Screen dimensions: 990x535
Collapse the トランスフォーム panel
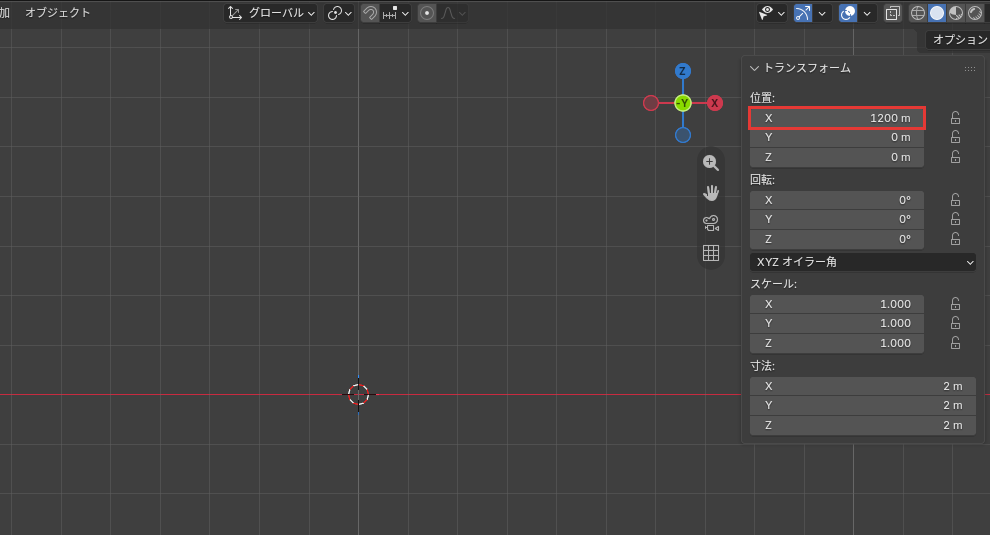[754, 68]
